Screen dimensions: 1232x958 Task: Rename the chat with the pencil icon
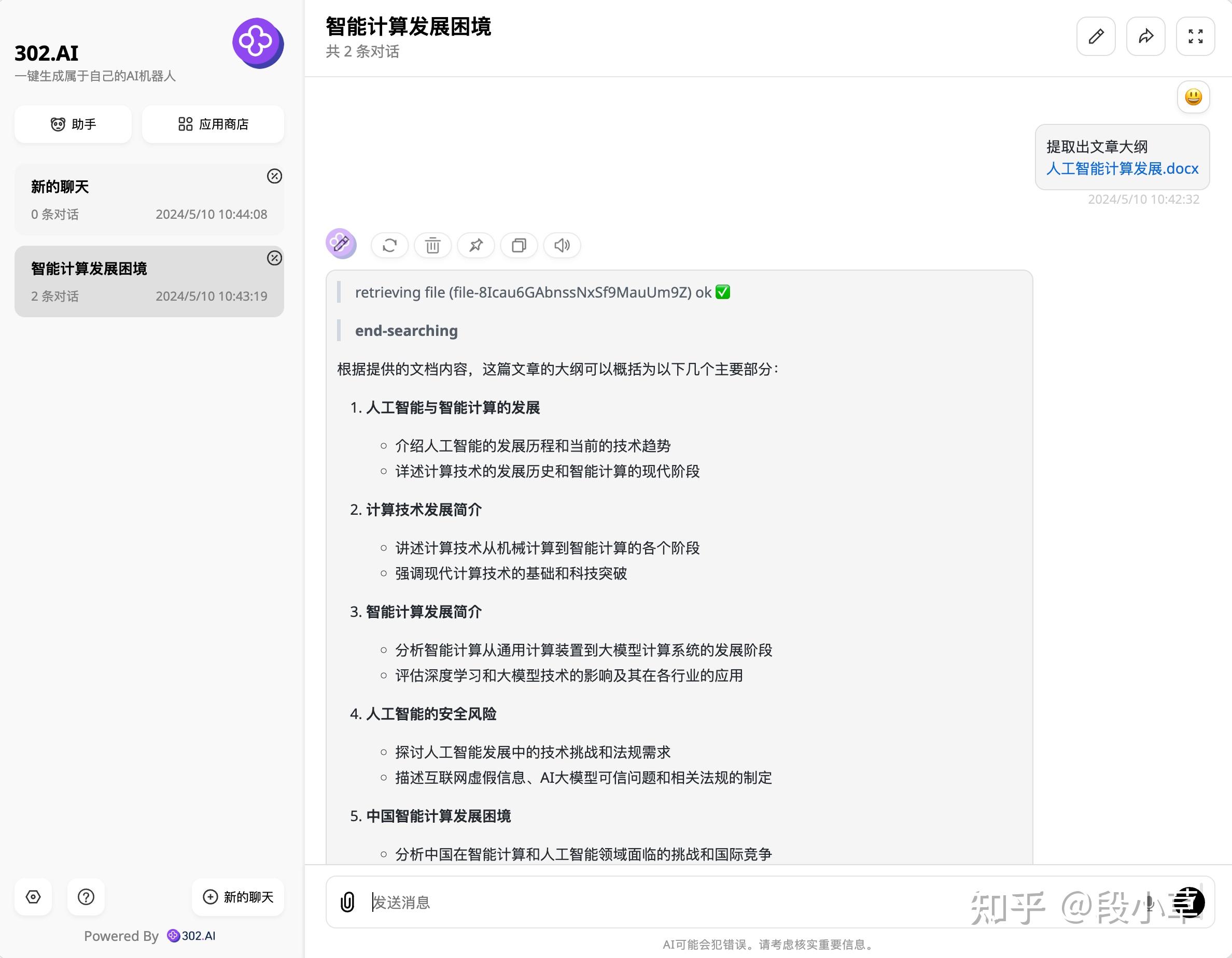(x=1096, y=36)
